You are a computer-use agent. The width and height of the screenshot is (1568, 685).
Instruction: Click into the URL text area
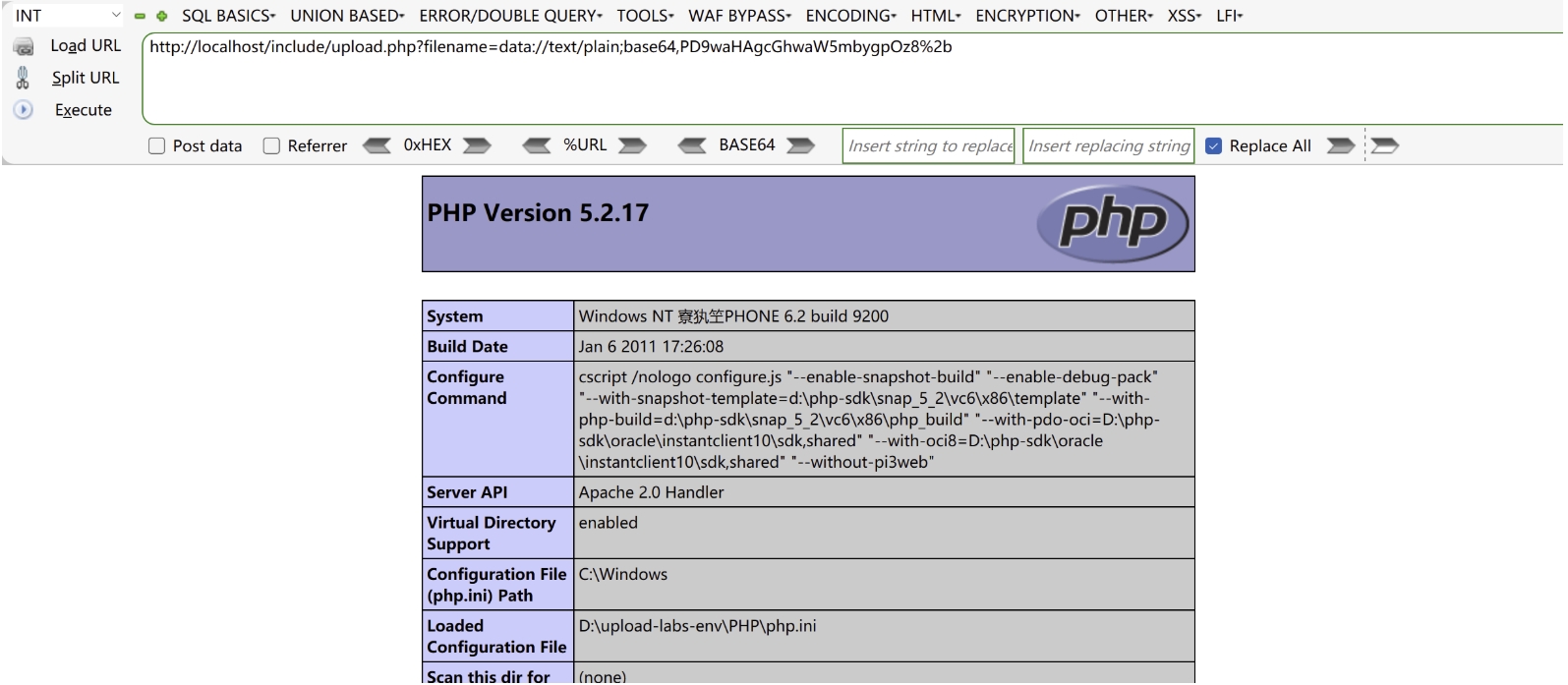coord(853,79)
